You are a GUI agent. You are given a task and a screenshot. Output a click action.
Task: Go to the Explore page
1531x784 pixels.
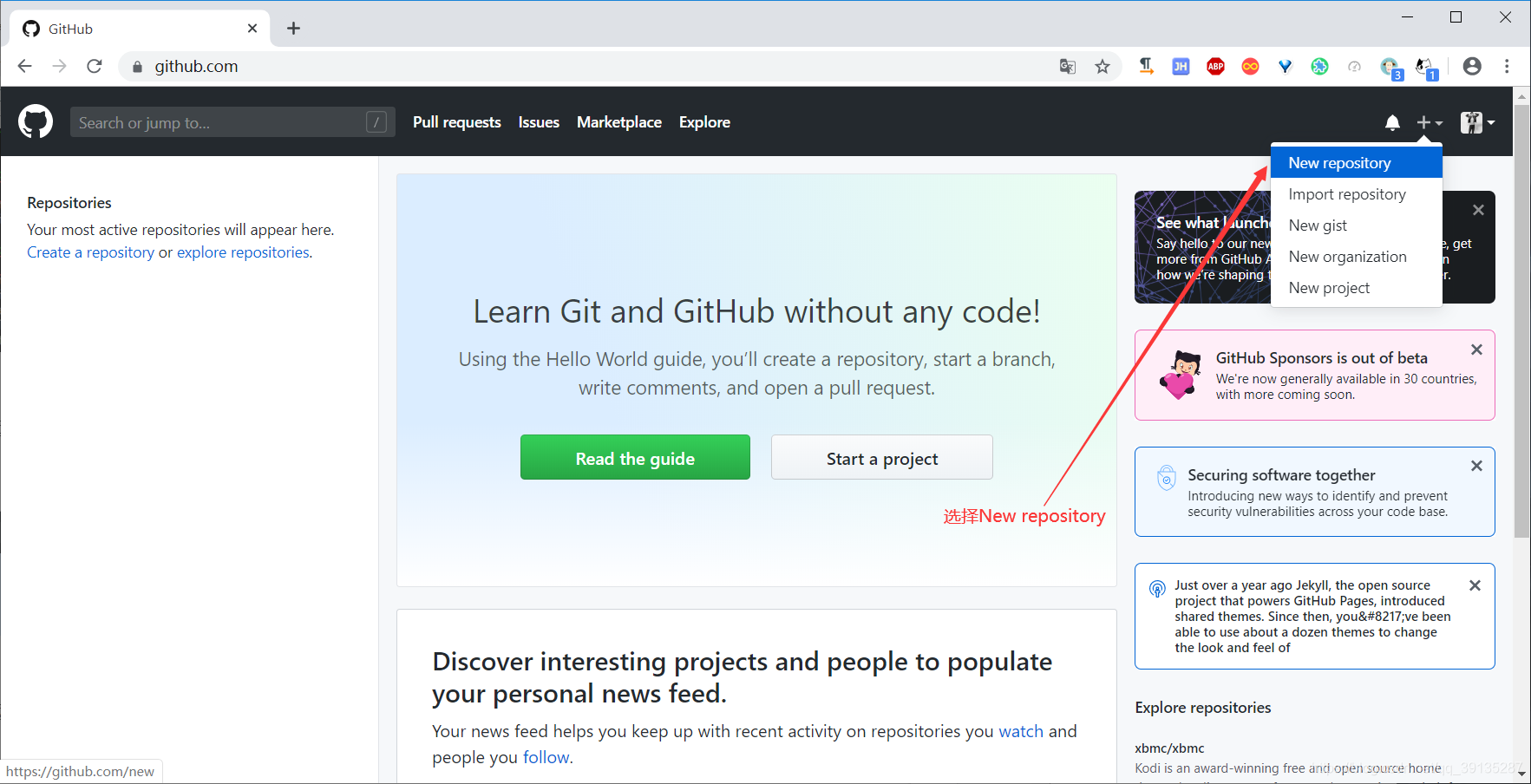(704, 122)
